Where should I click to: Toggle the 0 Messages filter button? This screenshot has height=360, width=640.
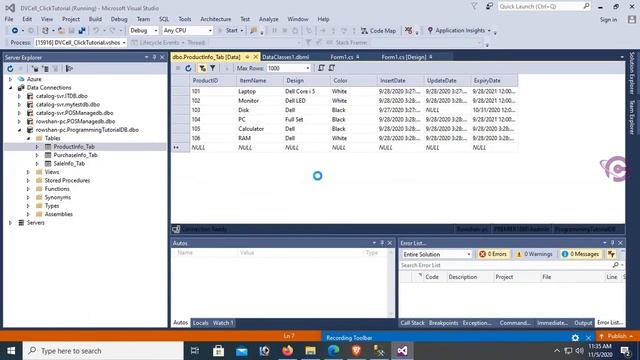pyautogui.click(x=580, y=254)
